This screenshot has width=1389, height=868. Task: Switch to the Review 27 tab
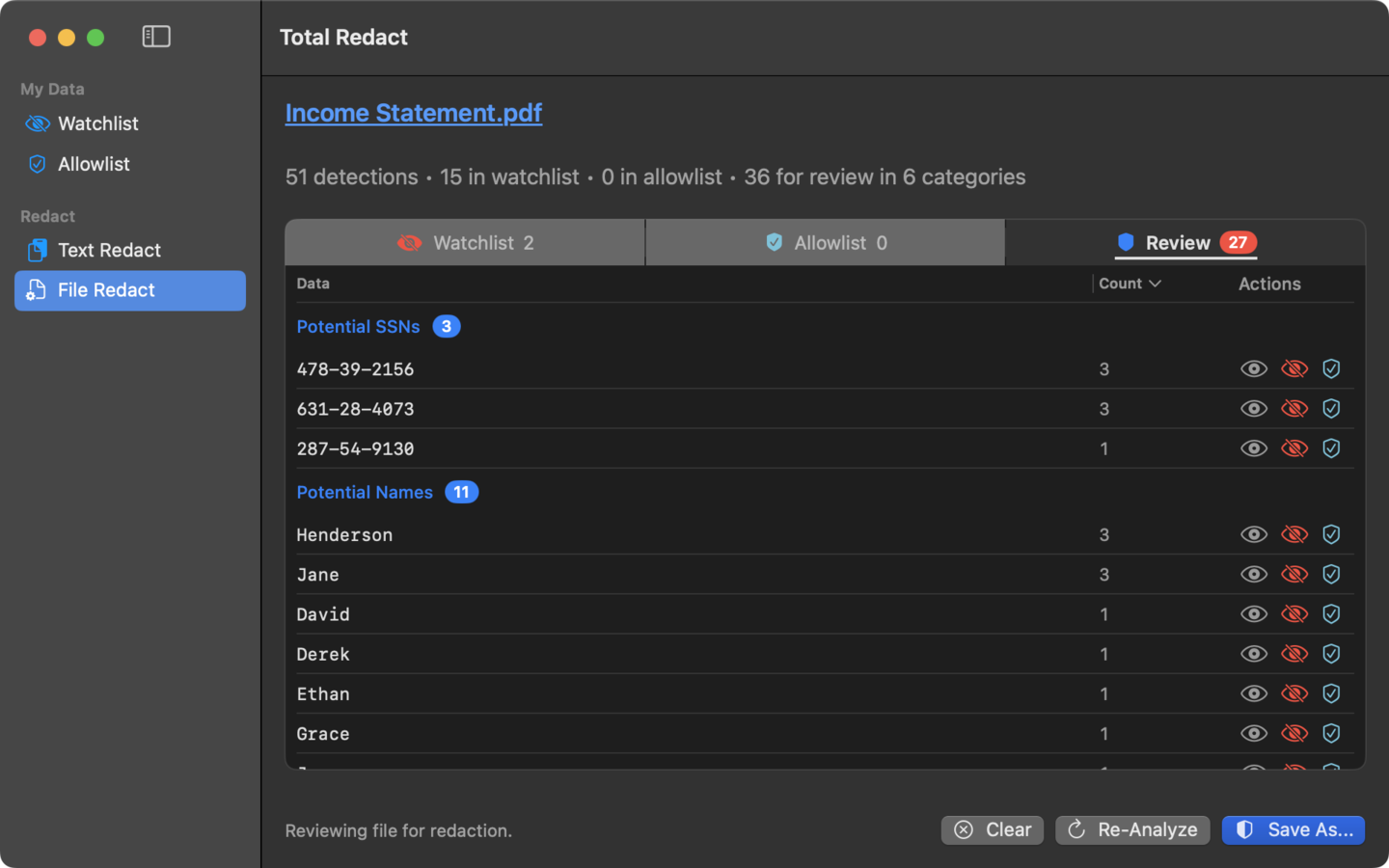[x=1185, y=243]
